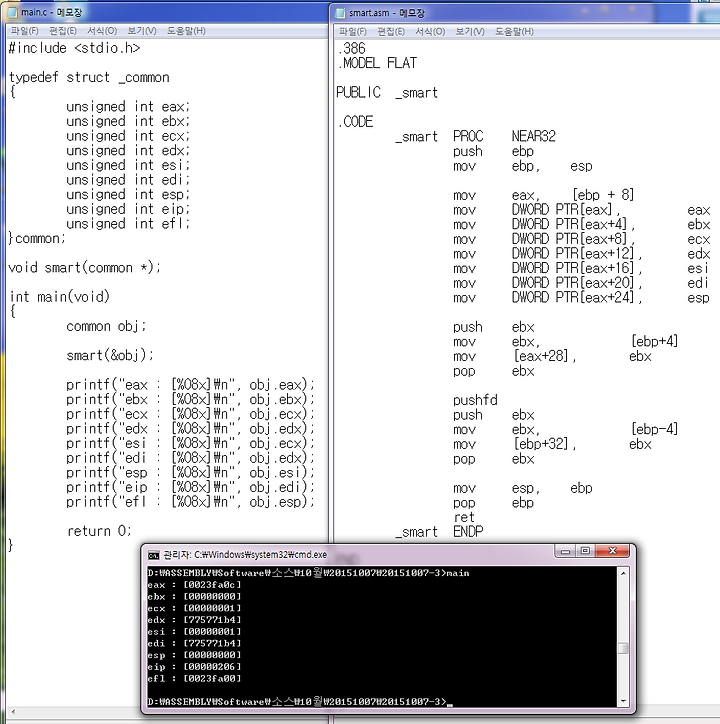Click the cmd window vertical scroll thumb
Image resolution: width=720 pixels, height=724 pixels.
[623, 648]
